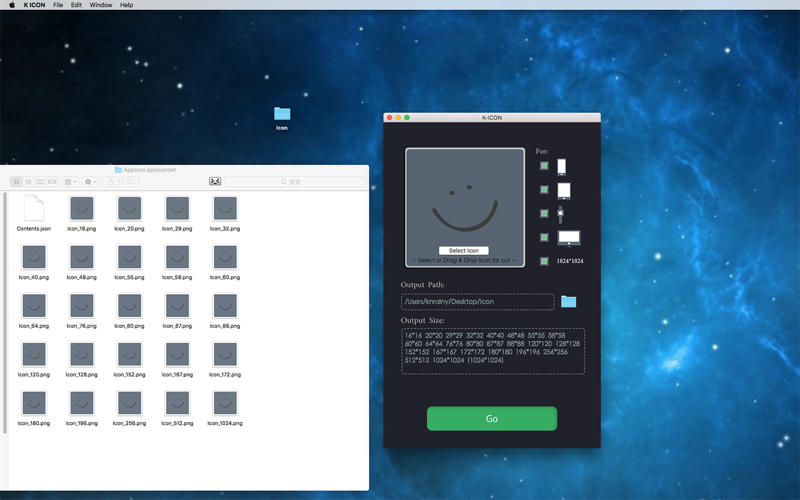The height and width of the screenshot is (500, 800).
Task: Toggle the Mac desktop checkbox
Action: tap(544, 237)
